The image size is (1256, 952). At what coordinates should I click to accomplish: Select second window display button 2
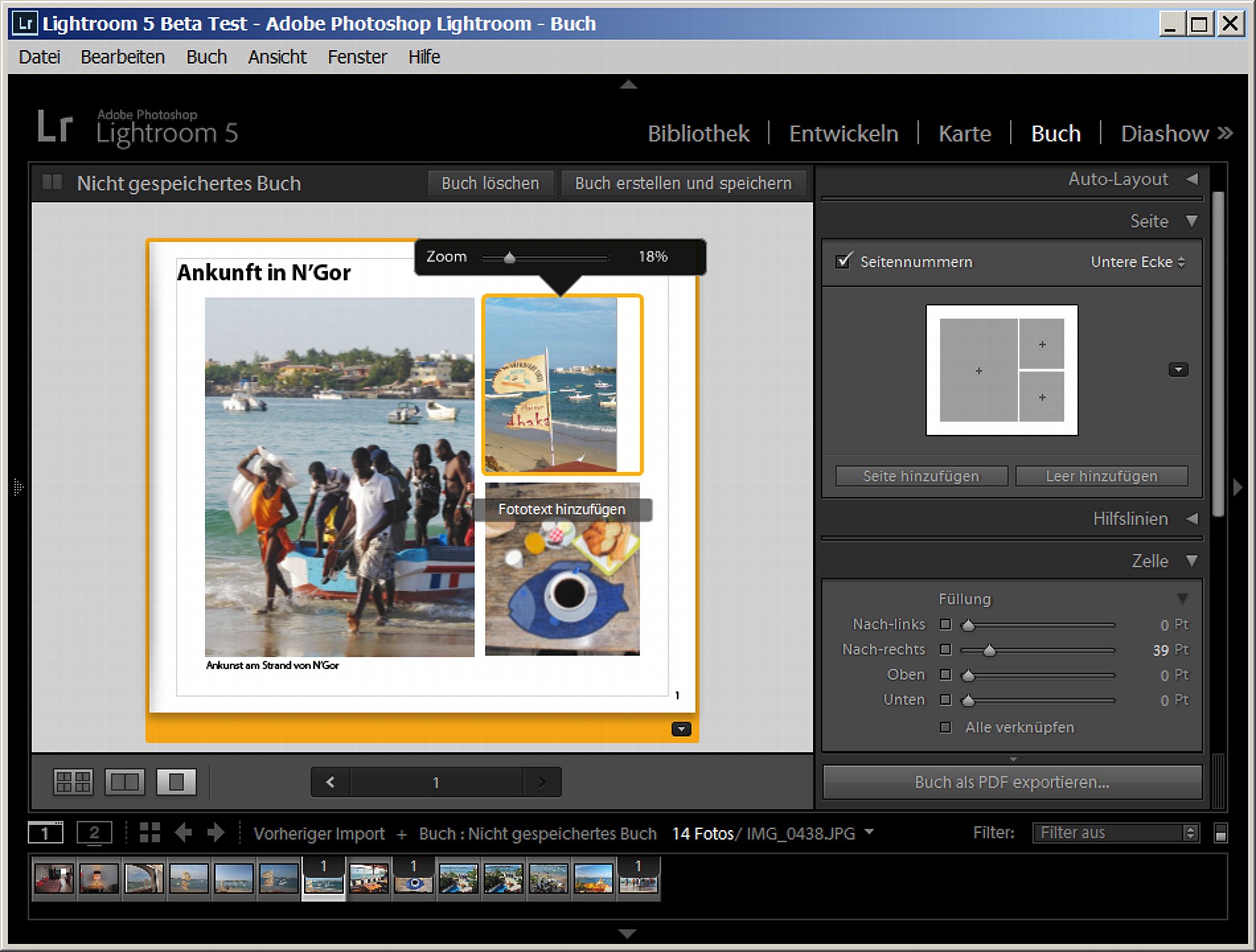click(94, 833)
